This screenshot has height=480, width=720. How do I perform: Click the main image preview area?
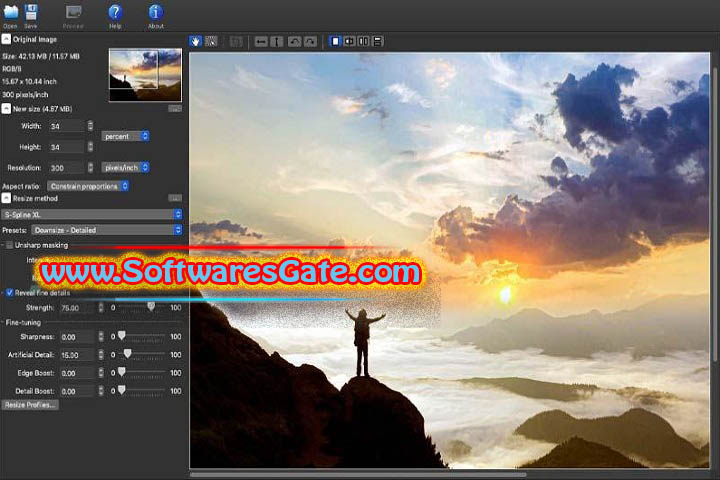coord(450,260)
